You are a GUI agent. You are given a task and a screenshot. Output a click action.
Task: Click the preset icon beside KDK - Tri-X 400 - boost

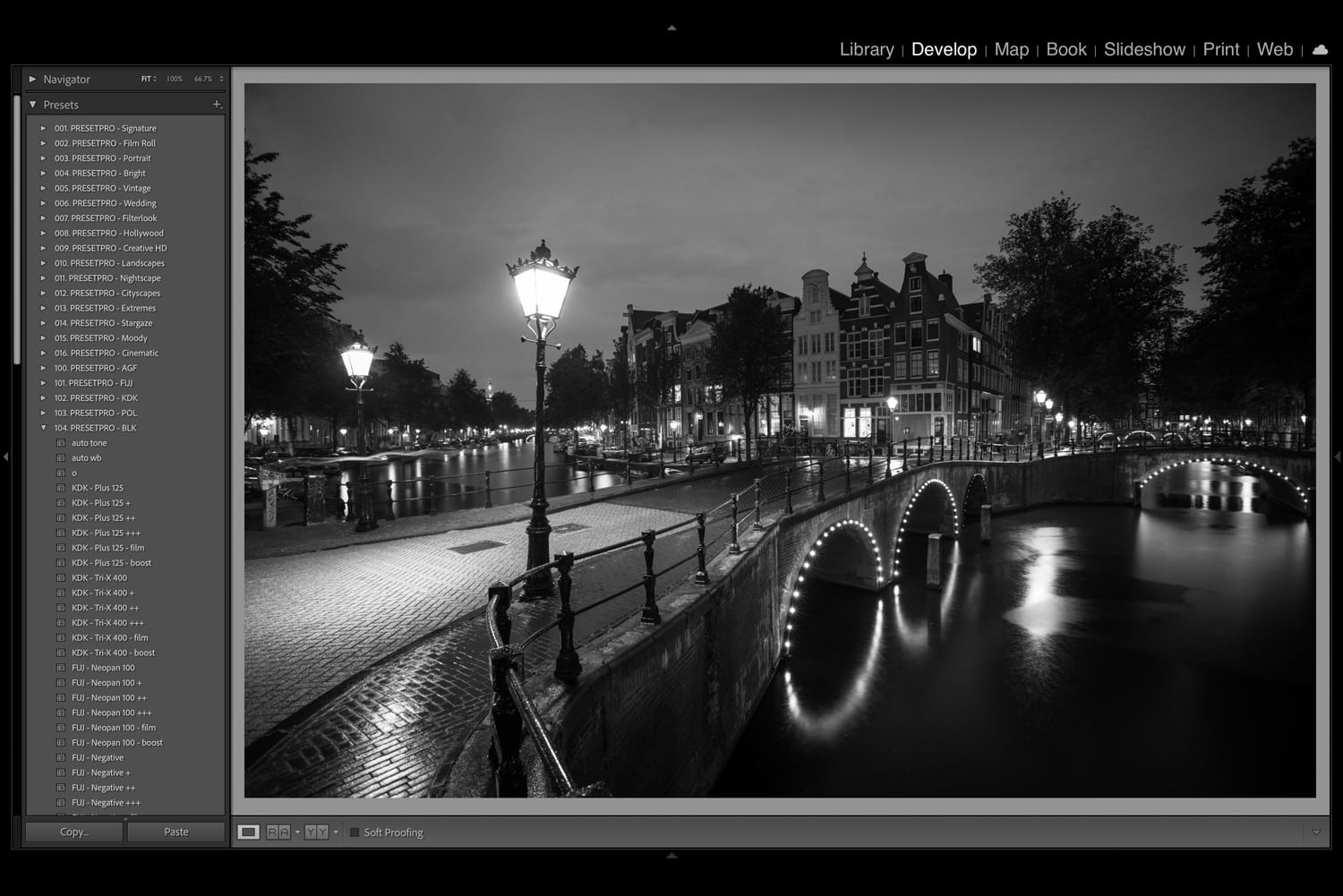[61, 653]
